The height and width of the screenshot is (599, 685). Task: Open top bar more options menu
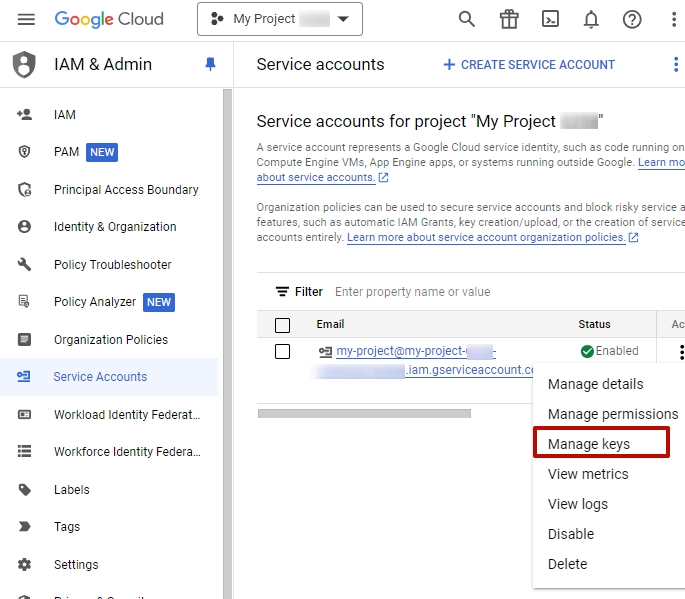pyautogui.click(x=674, y=19)
